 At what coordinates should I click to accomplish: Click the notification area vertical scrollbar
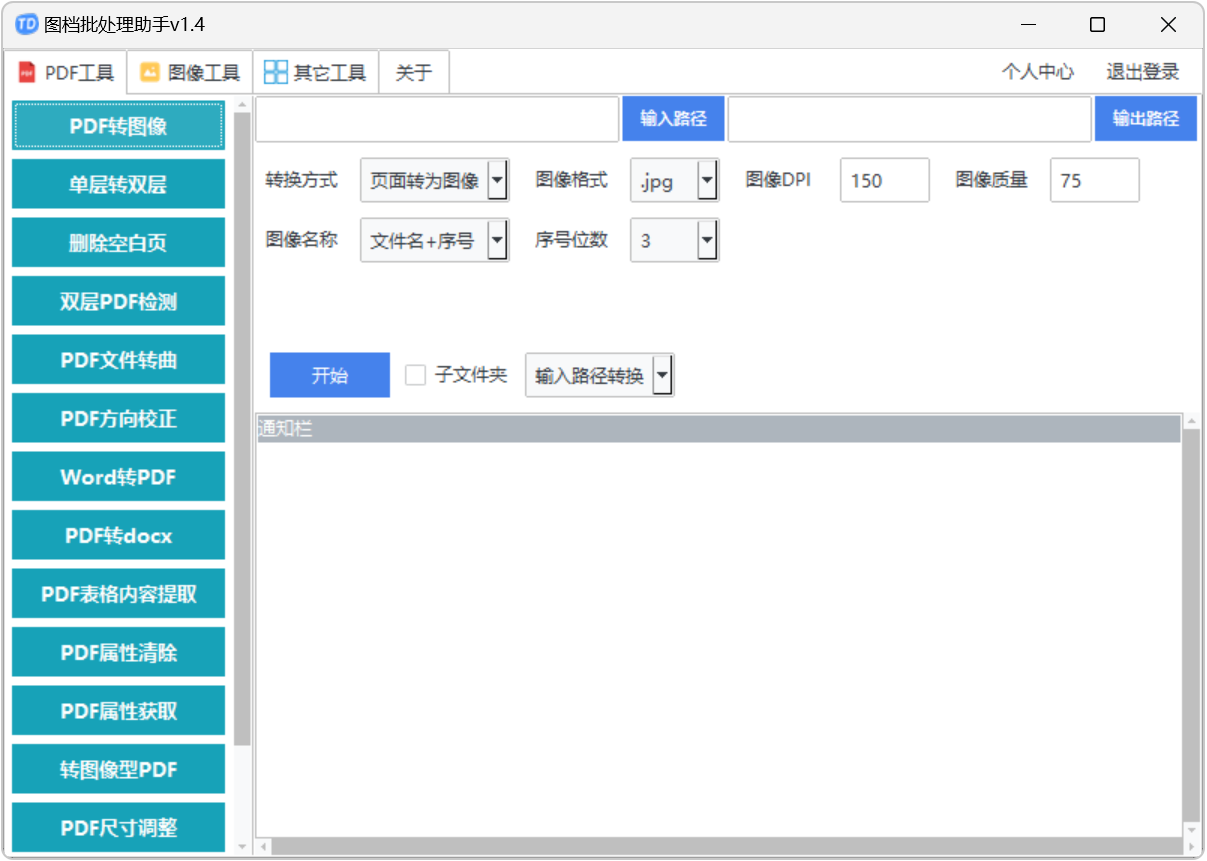(x=1190, y=626)
